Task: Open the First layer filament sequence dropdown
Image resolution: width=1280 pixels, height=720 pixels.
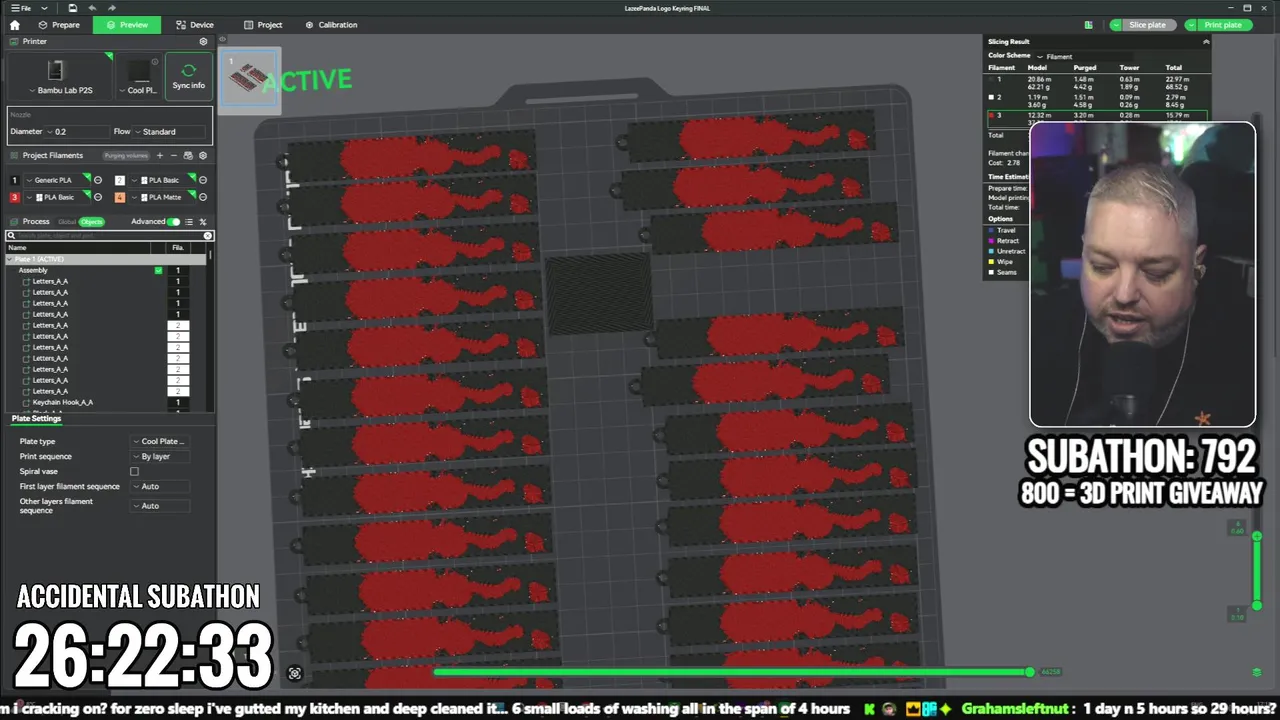Action: click(x=160, y=486)
